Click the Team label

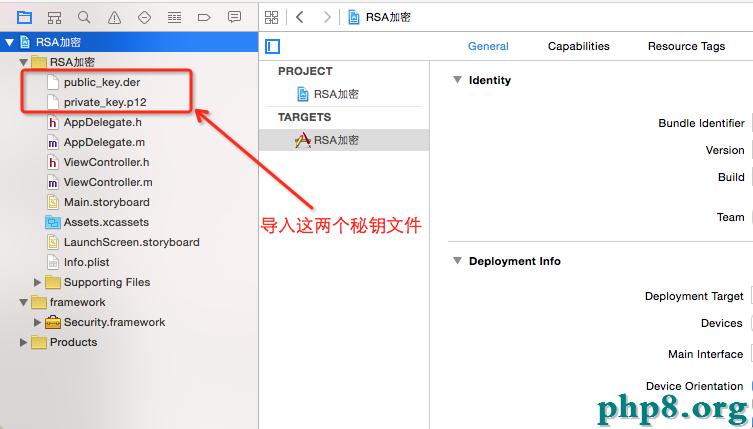pos(730,217)
